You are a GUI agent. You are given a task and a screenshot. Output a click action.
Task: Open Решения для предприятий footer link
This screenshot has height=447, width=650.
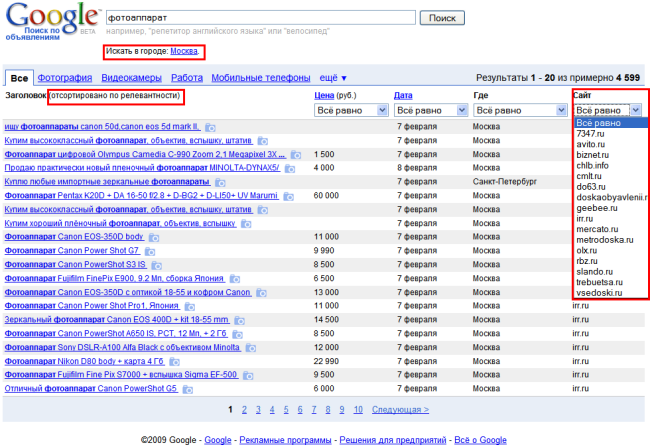[393, 440]
